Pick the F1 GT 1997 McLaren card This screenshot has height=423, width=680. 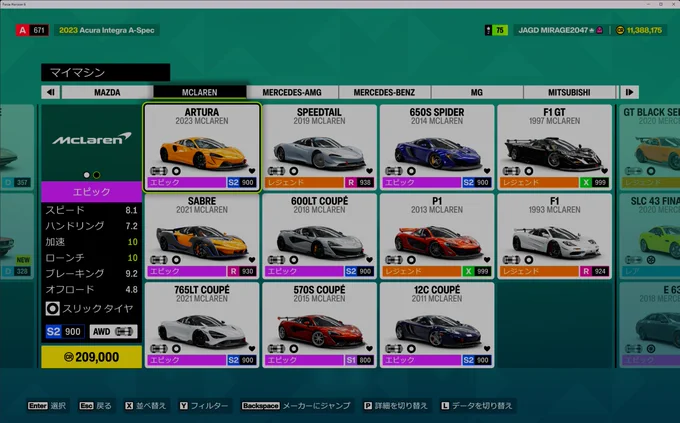coord(555,147)
